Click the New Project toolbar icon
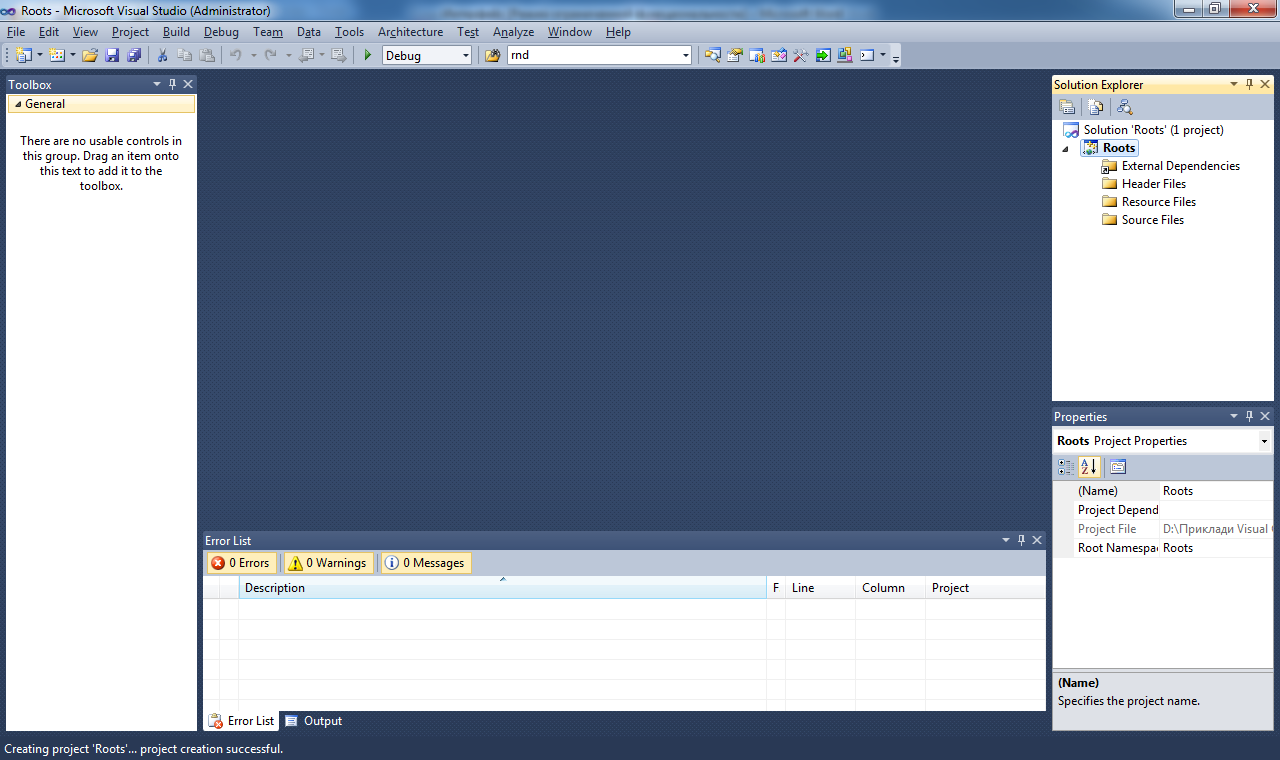Image resolution: width=1280 pixels, height=760 pixels. coord(24,55)
